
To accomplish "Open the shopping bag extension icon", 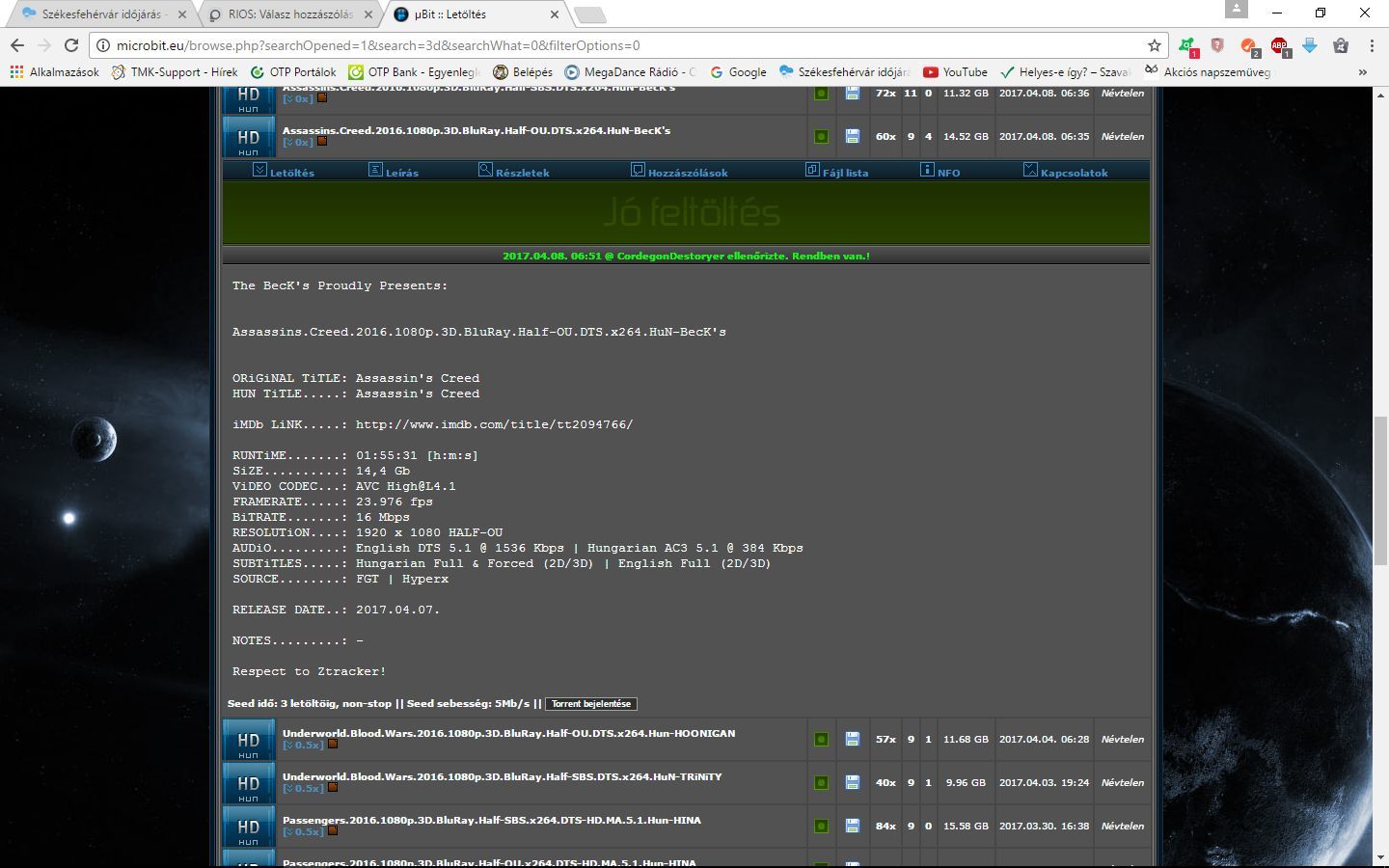I will coord(1340,45).
